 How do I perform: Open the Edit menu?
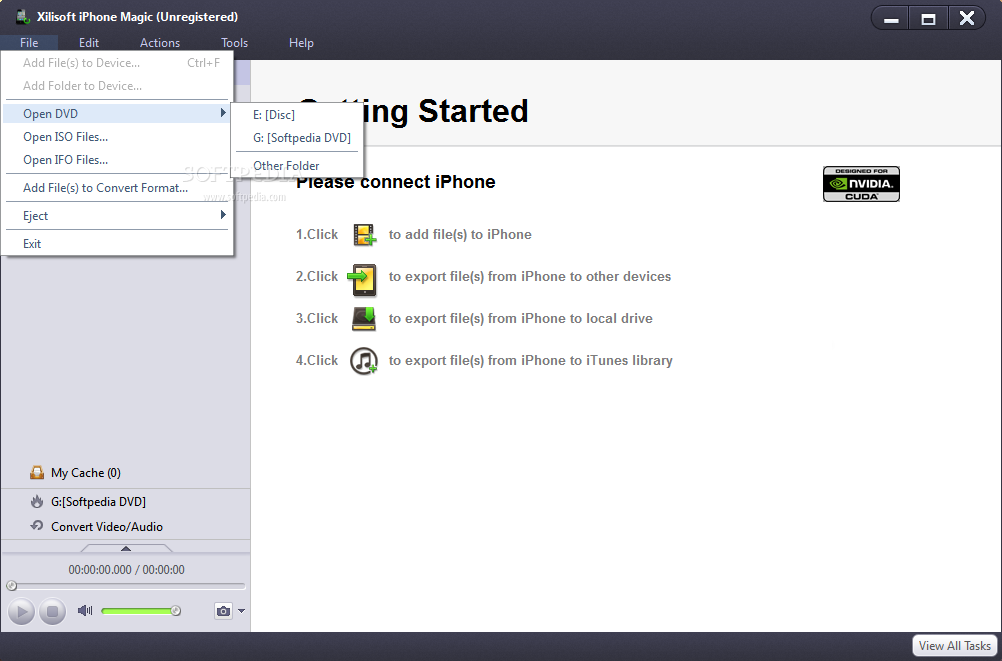89,43
